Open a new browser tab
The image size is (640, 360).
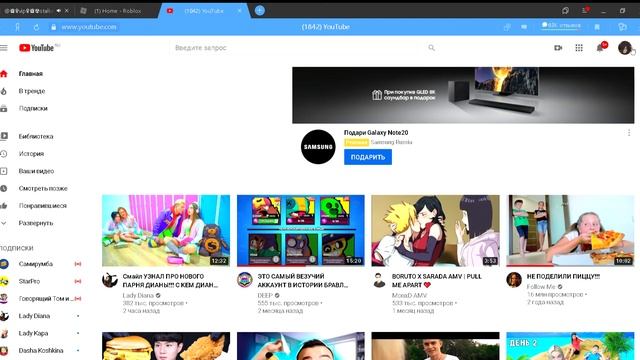[260, 11]
